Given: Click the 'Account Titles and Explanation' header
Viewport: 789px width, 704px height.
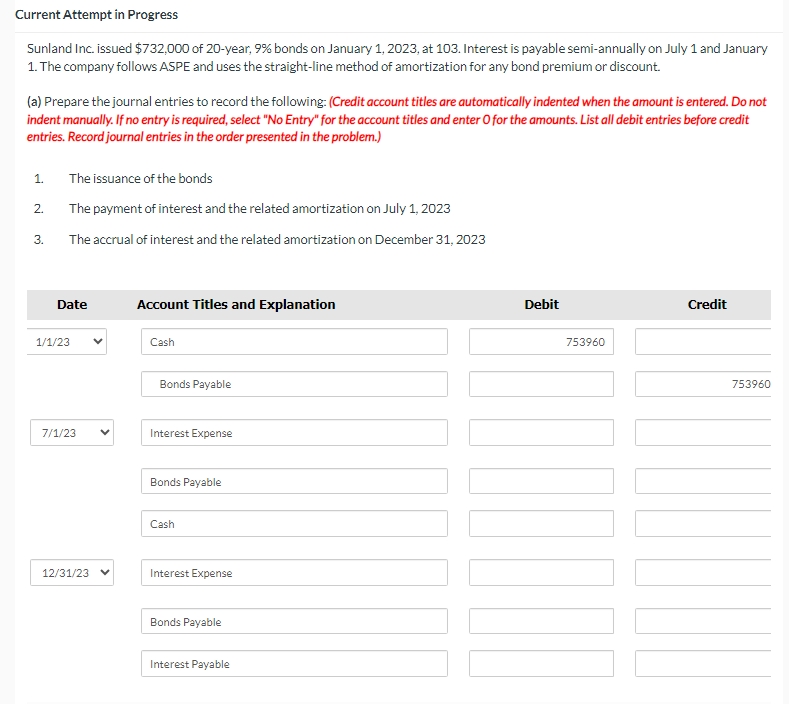Looking at the screenshot, I should click(x=236, y=304).
